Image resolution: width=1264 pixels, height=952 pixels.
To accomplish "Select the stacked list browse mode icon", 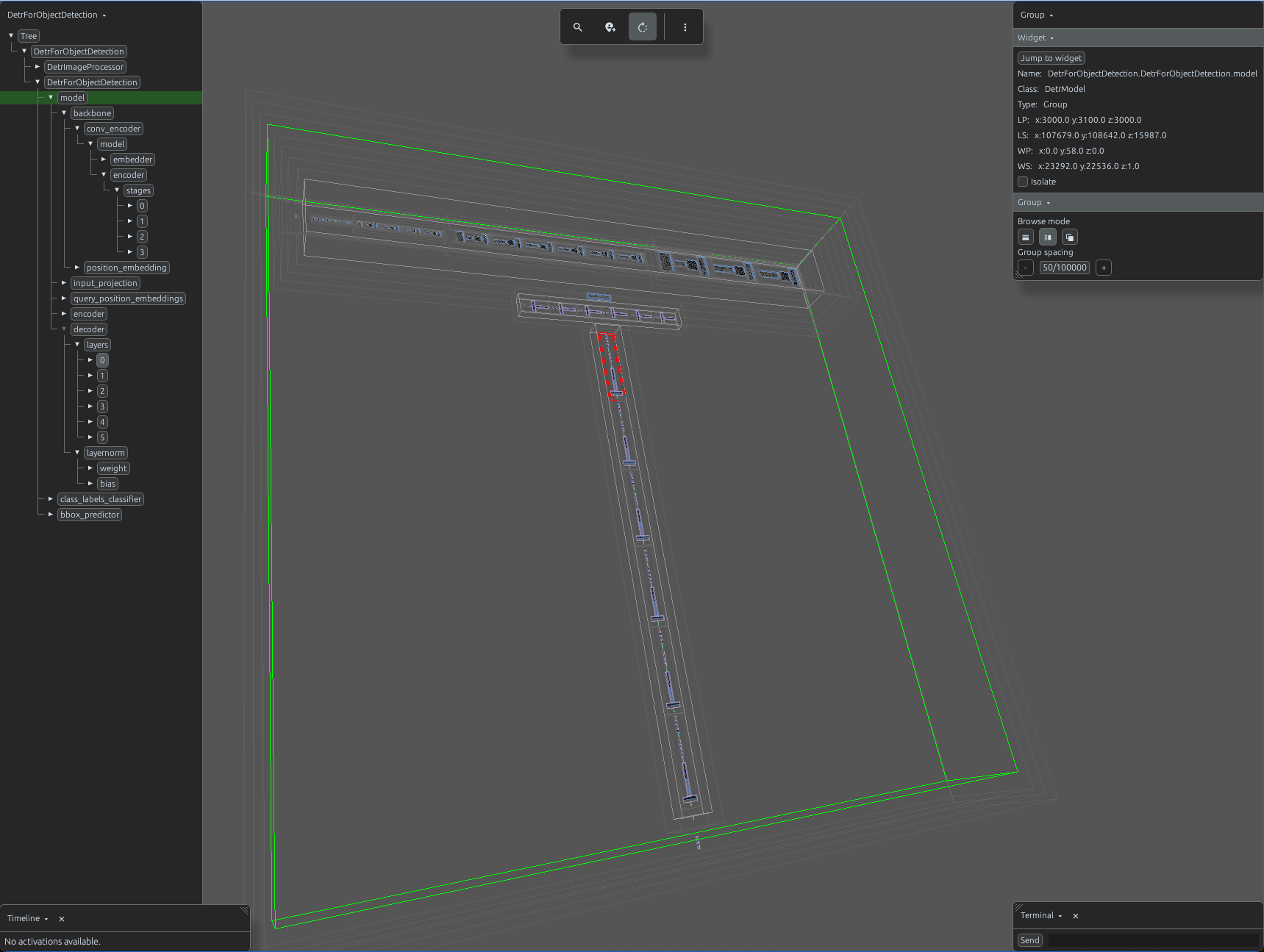I will tap(1026, 237).
